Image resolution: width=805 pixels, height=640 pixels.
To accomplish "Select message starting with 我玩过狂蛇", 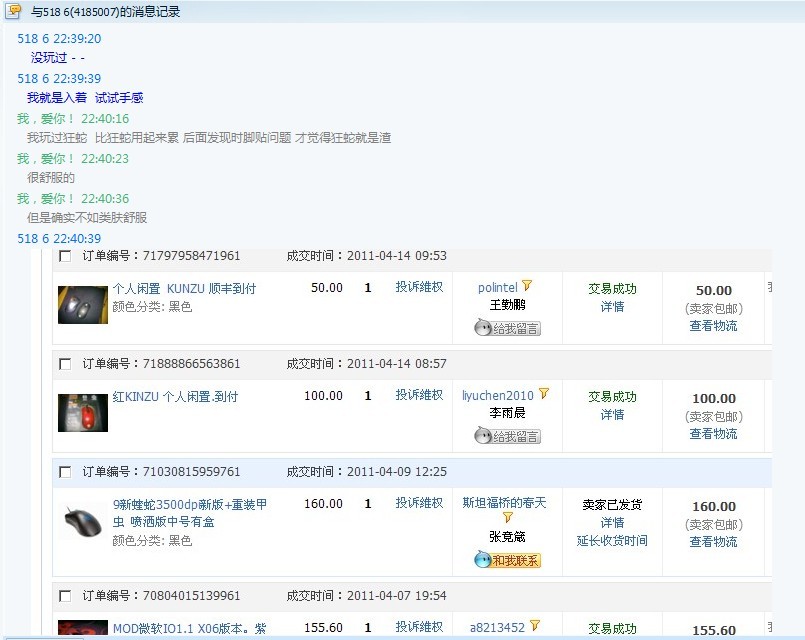I will tap(209, 138).
